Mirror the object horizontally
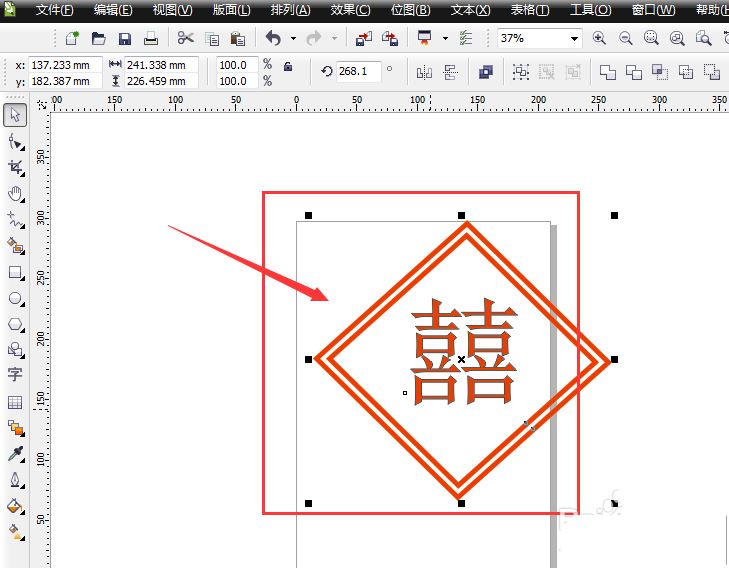Image resolution: width=729 pixels, height=568 pixels. coord(424,72)
